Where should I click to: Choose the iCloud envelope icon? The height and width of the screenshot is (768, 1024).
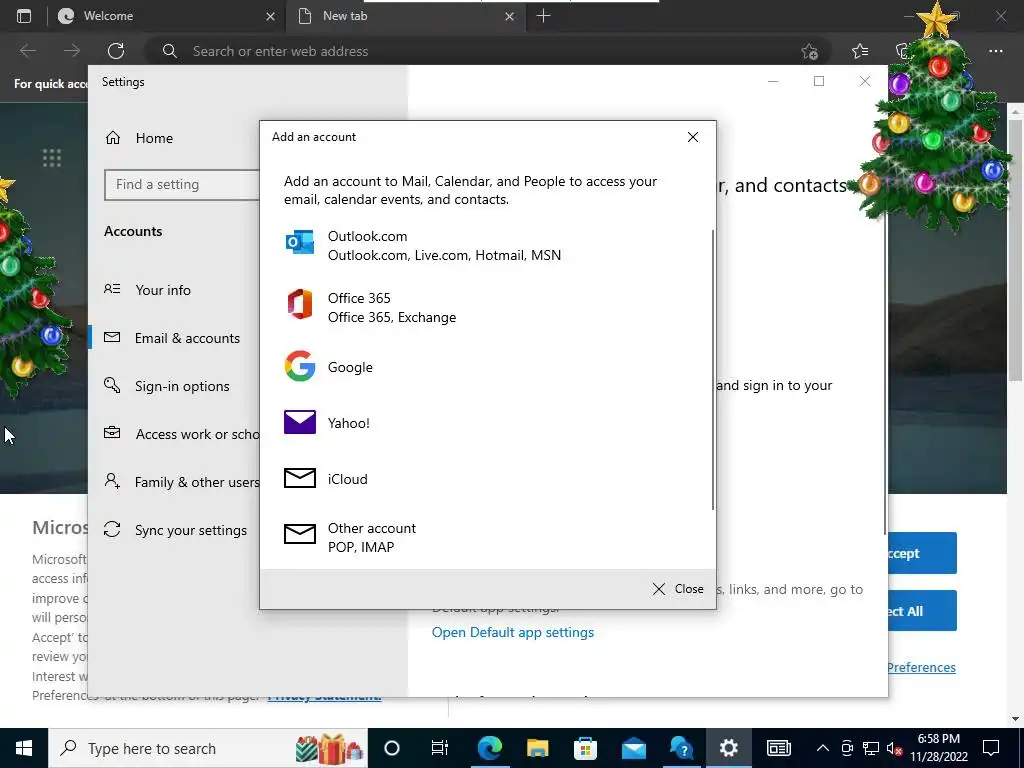300,478
